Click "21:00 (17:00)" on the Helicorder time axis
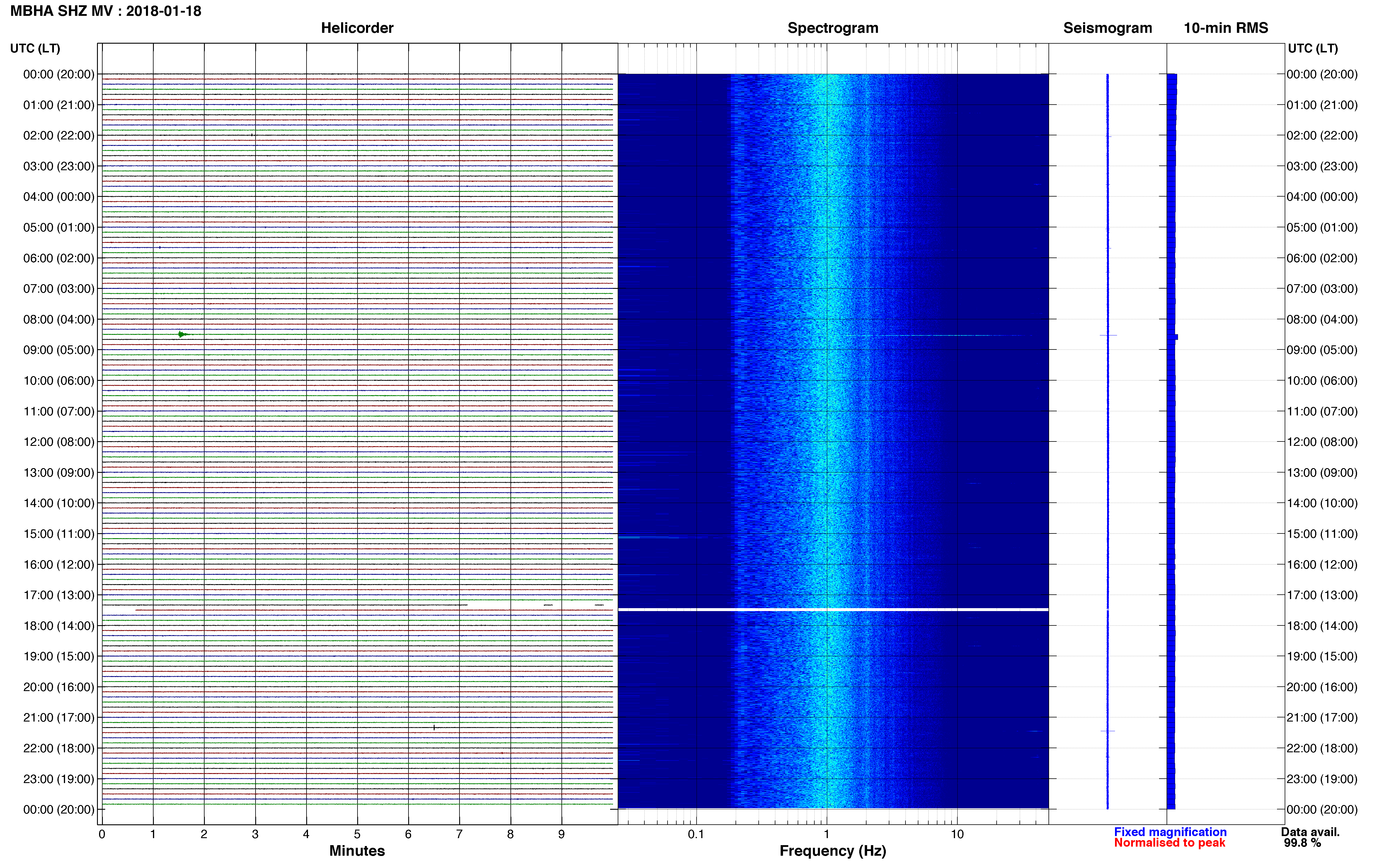Image resolution: width=1389 pixels, height=868 pixels. [x=59, y=718]
